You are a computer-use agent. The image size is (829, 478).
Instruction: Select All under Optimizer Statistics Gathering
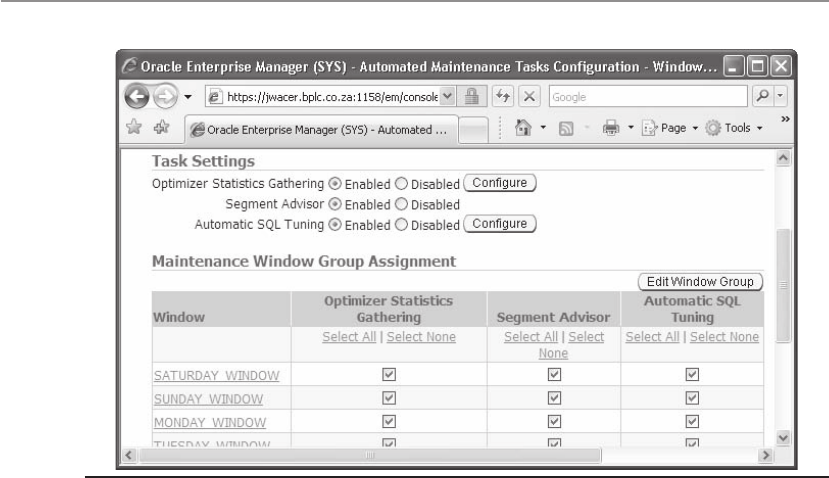(x=349, y=337)
